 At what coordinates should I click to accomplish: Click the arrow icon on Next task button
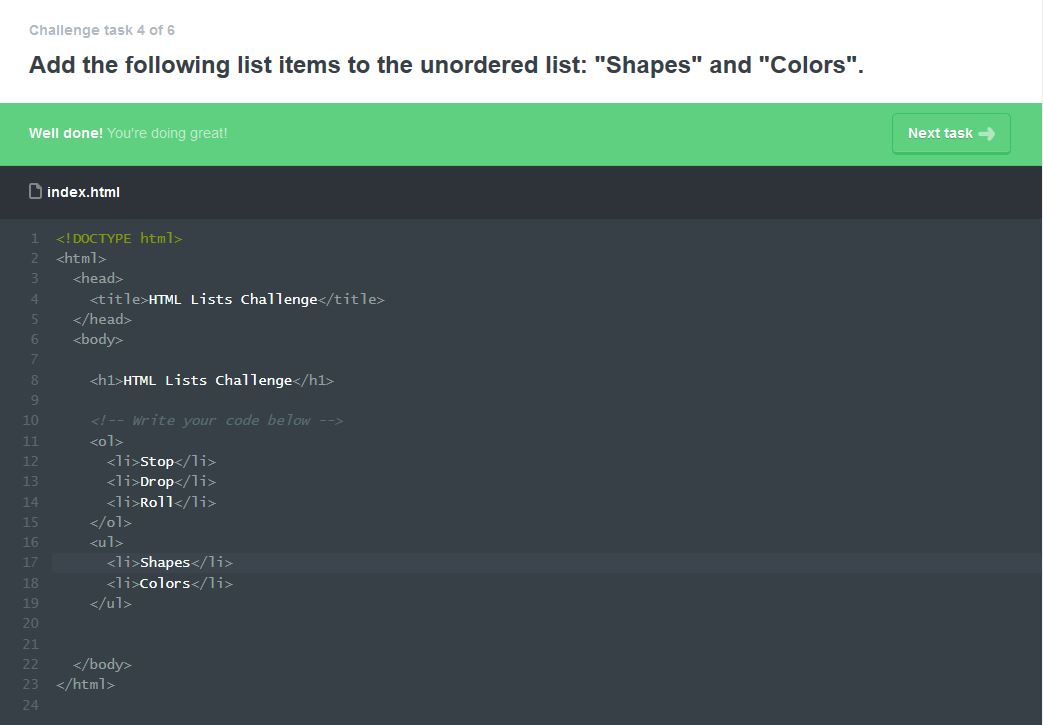[x=987, y=134]
